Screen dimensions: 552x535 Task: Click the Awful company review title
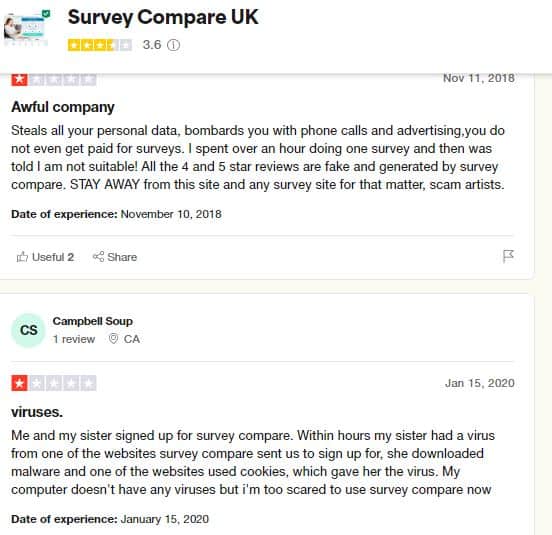63,107
